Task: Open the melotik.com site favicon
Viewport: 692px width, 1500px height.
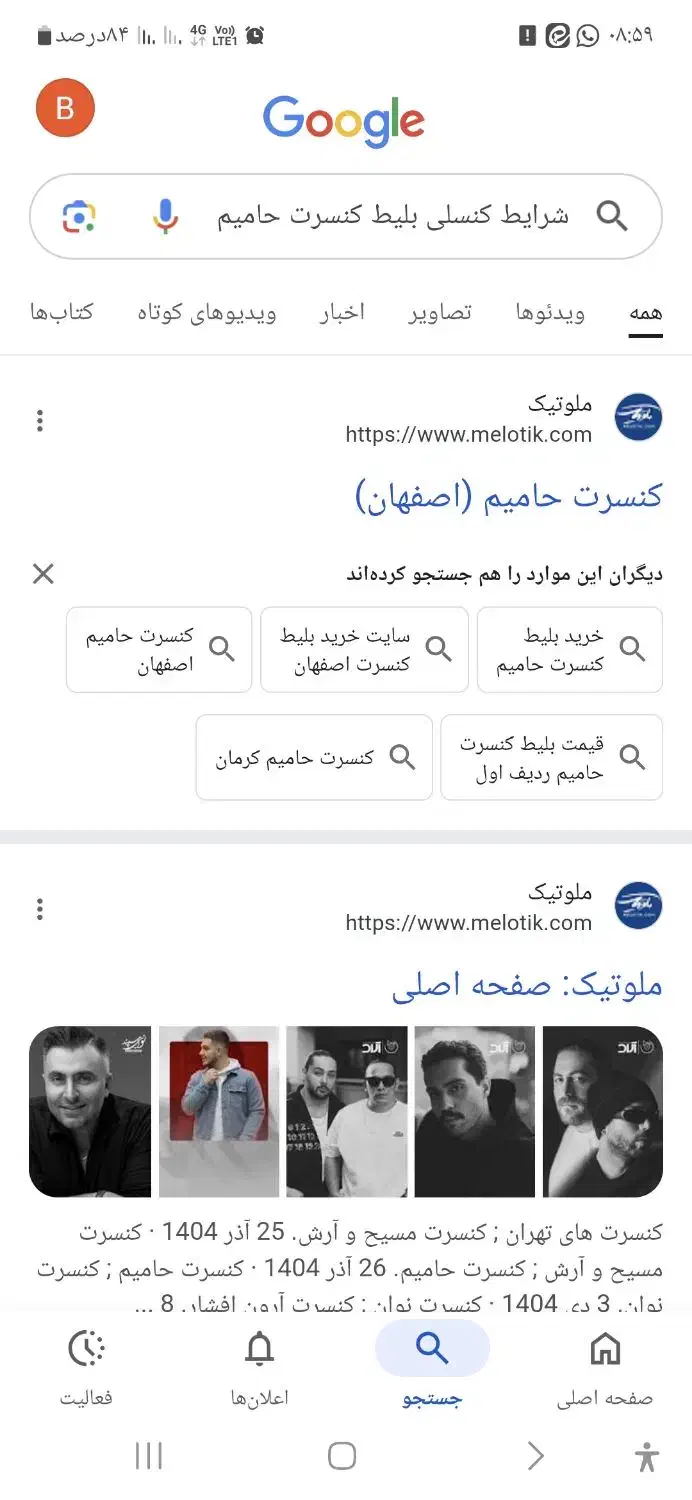Action: [638, 418]
